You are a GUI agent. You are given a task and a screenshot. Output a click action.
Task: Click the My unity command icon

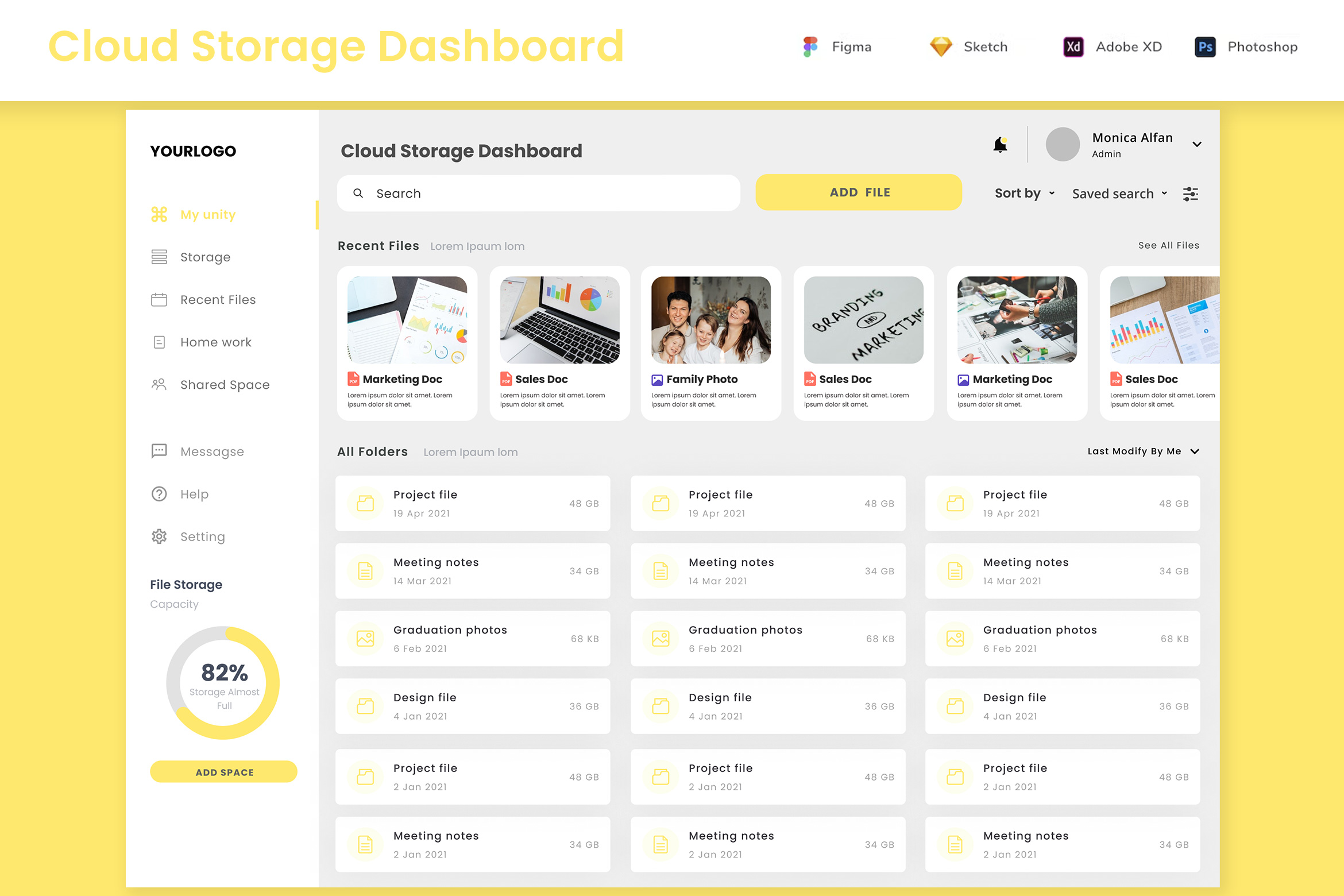coord(159,214)
